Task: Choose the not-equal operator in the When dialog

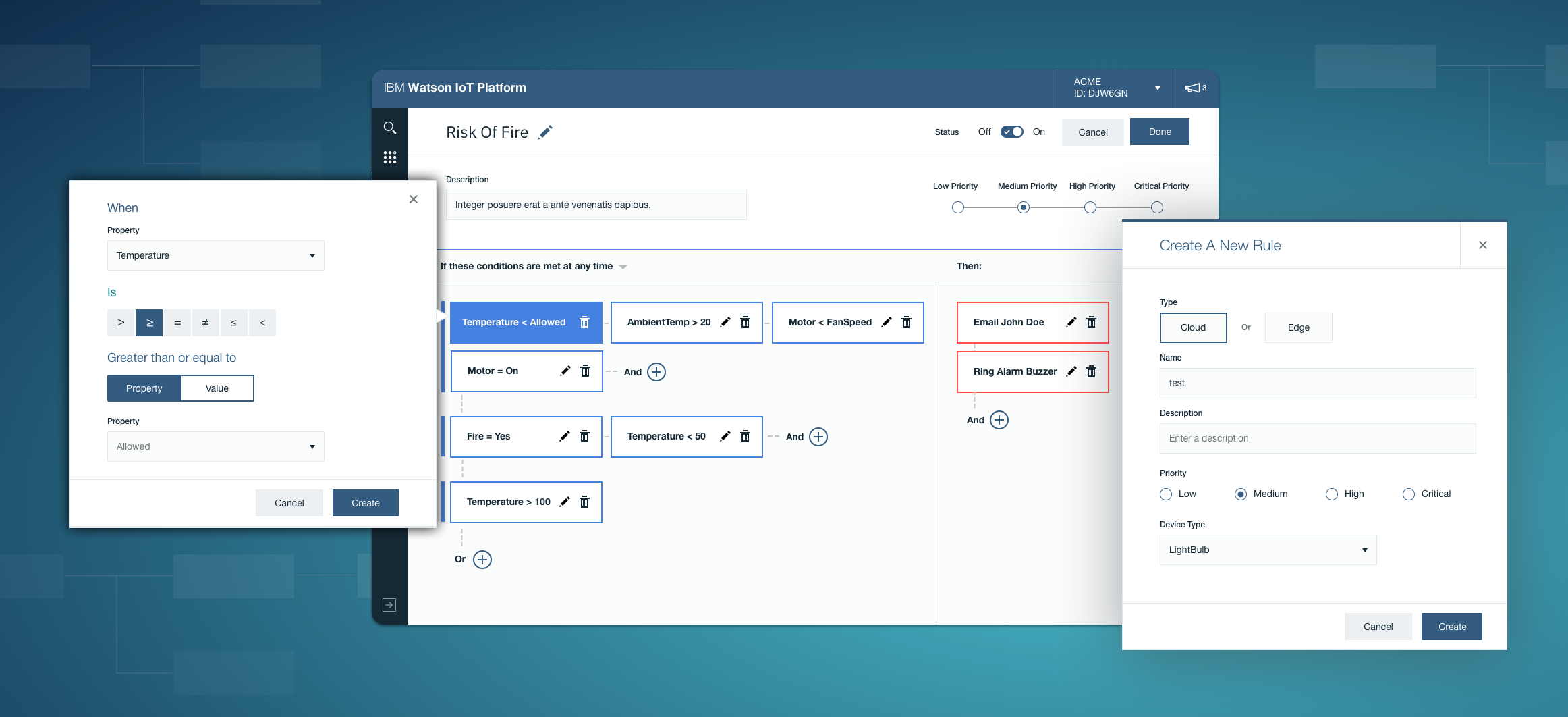Action: click(206, 323)
